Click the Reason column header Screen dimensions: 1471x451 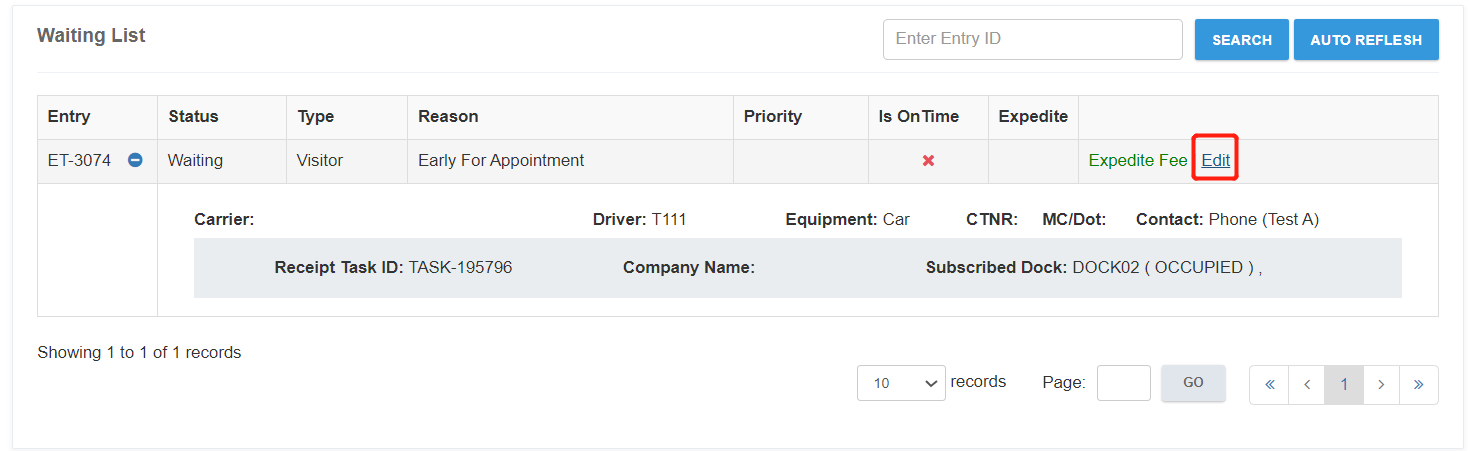coord(448,116)
